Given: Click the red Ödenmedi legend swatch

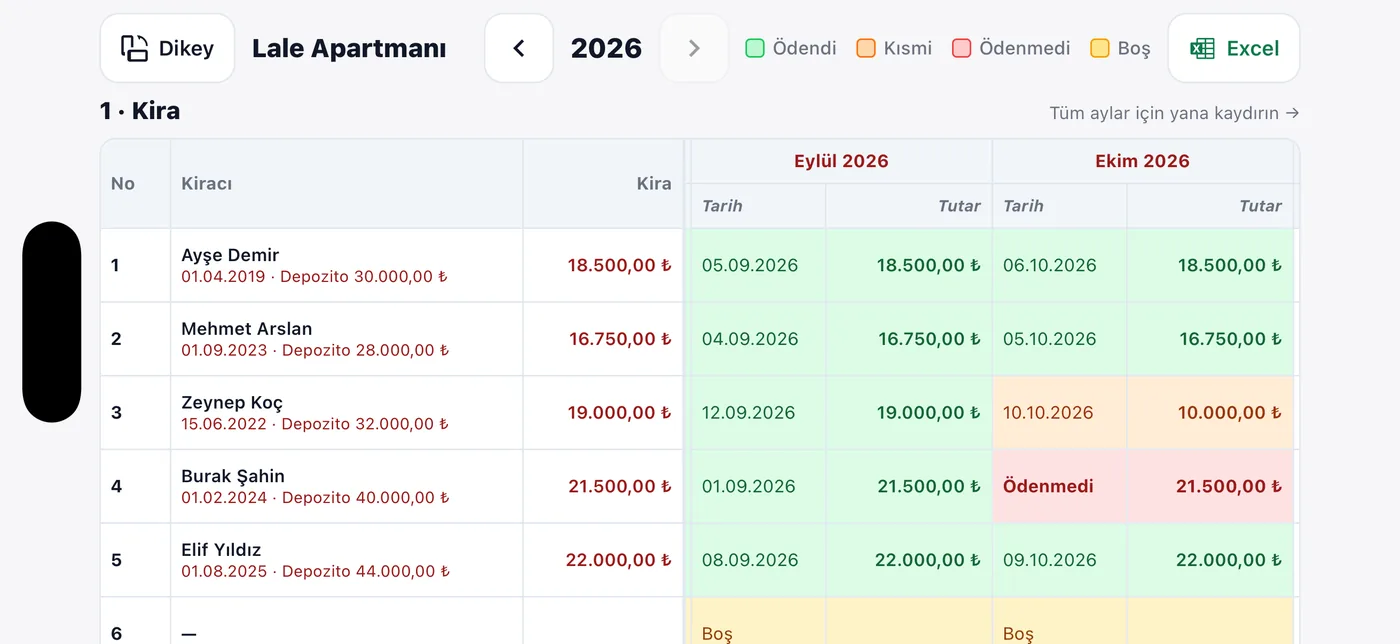Looking at the screenshot, I should click(962, 48).
